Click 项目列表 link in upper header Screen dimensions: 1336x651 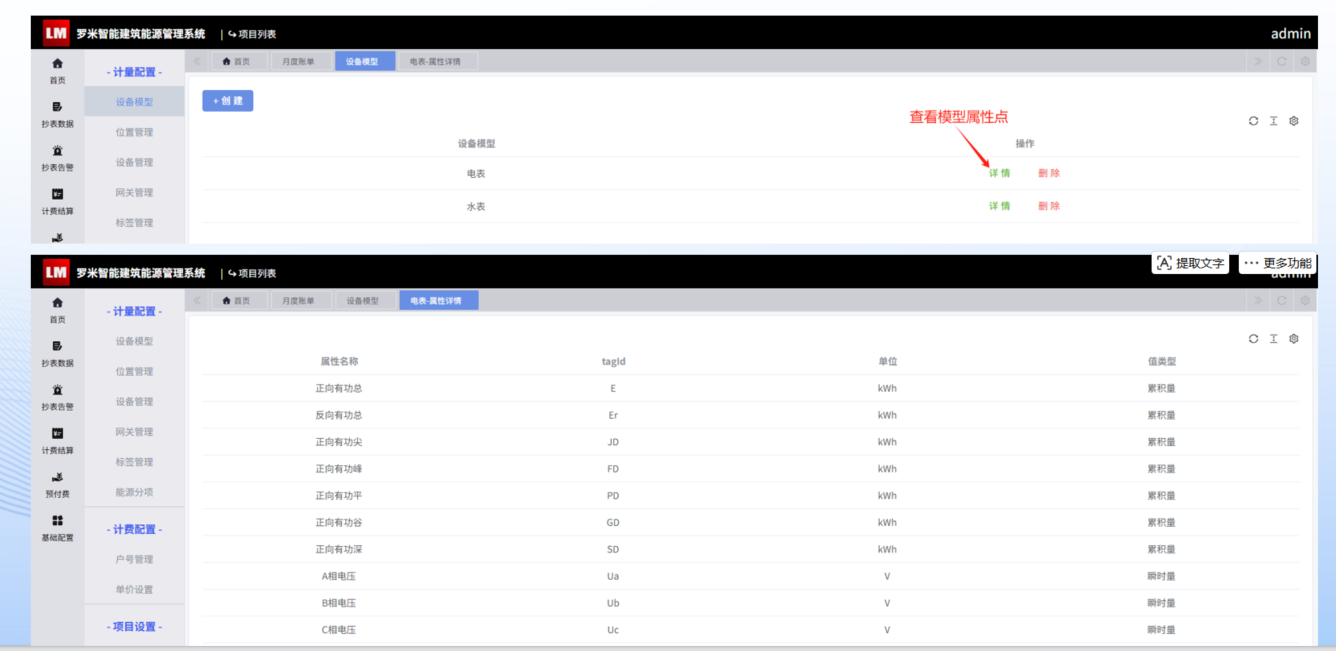click(252, 34)
